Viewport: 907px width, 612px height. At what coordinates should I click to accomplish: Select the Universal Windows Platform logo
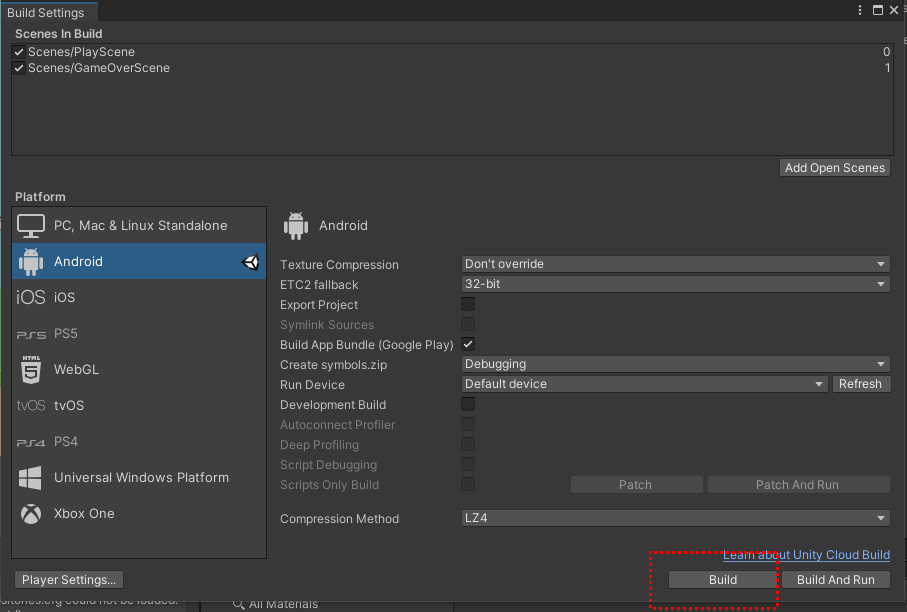(x=30, y=478)
